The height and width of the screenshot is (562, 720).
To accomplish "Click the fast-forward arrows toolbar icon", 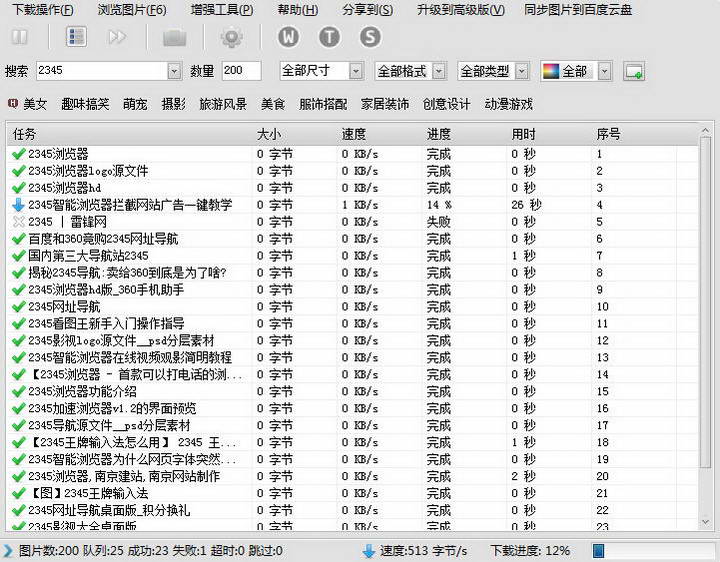I will [118, 38].
